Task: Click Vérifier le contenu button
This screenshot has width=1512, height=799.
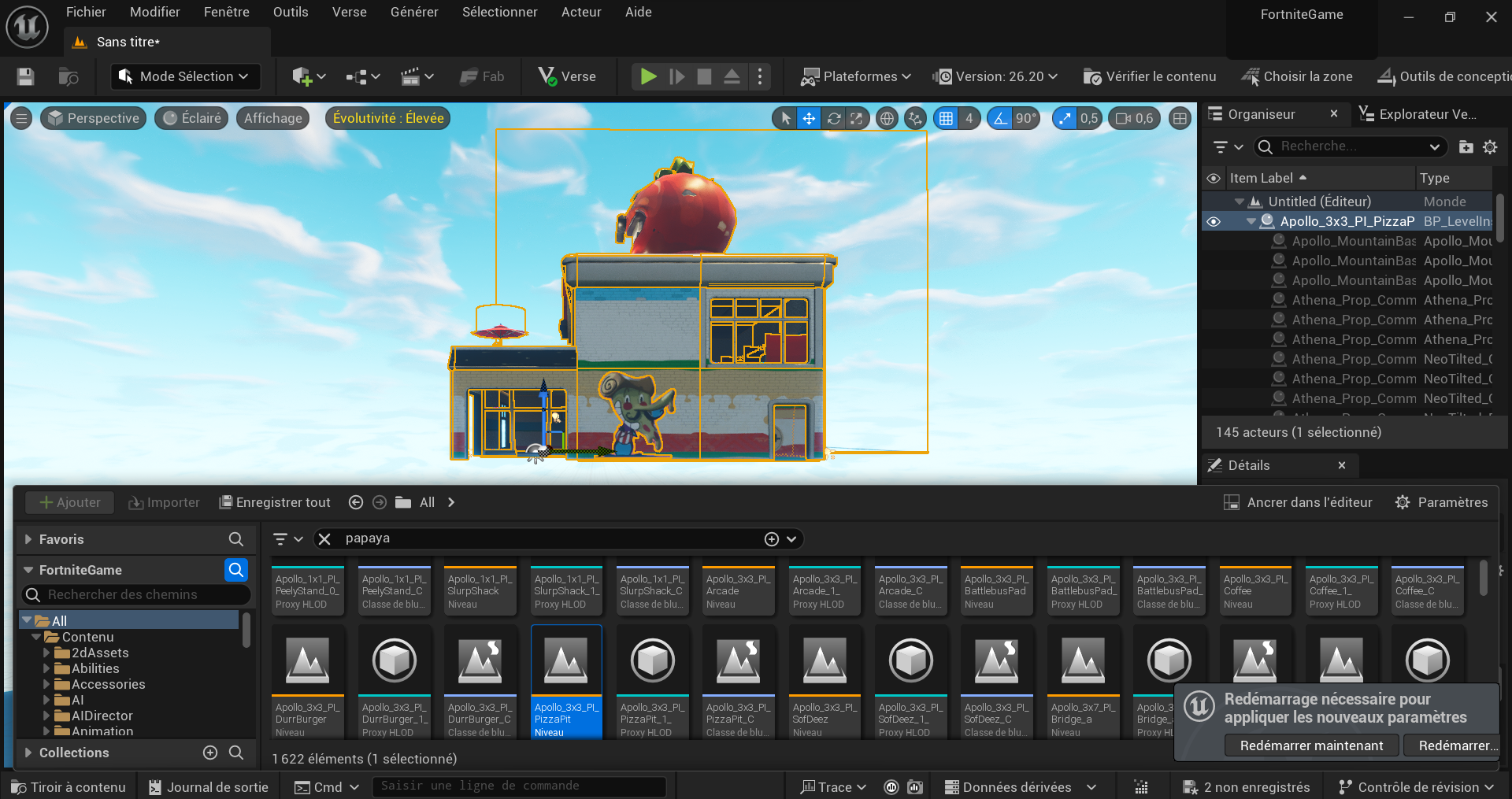Action: tap(1150, 76)
